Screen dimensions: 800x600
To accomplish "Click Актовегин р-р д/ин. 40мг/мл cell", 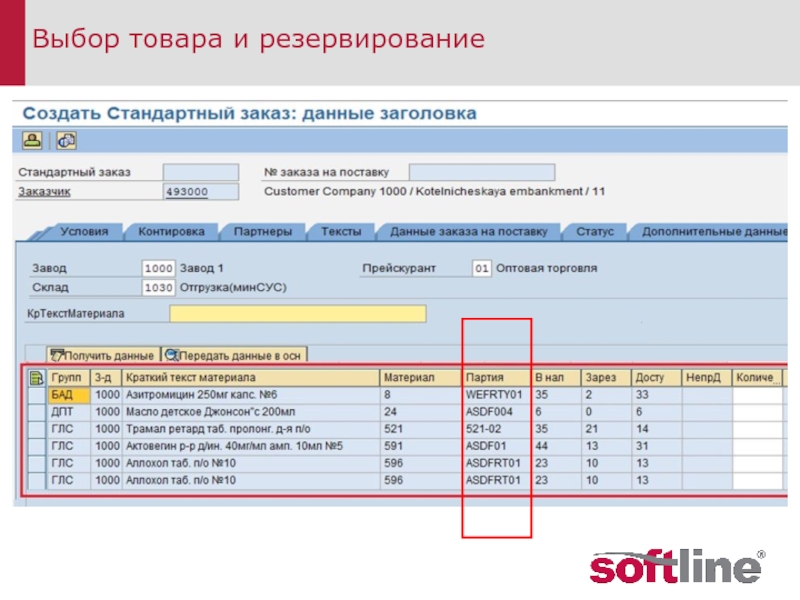I will point(251,446).
